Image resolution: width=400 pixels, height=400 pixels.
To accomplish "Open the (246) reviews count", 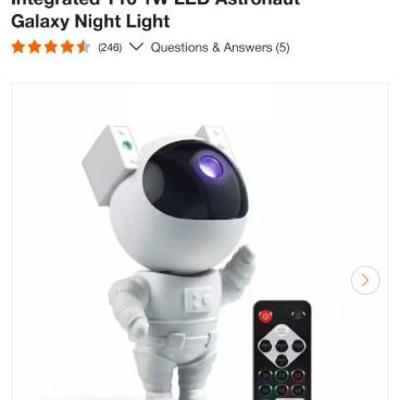I will pos(110,48).
